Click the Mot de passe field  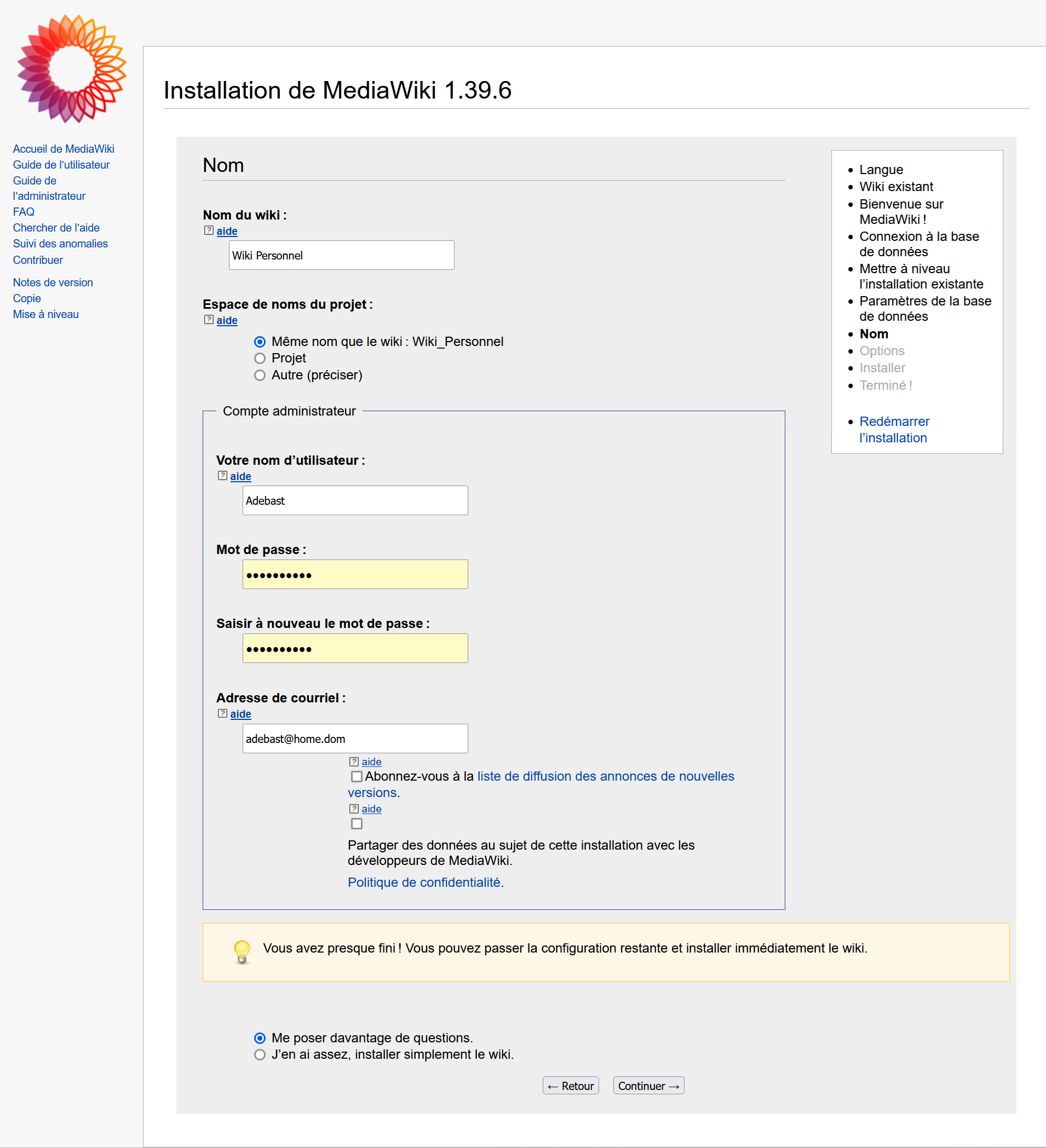point(355,575)
